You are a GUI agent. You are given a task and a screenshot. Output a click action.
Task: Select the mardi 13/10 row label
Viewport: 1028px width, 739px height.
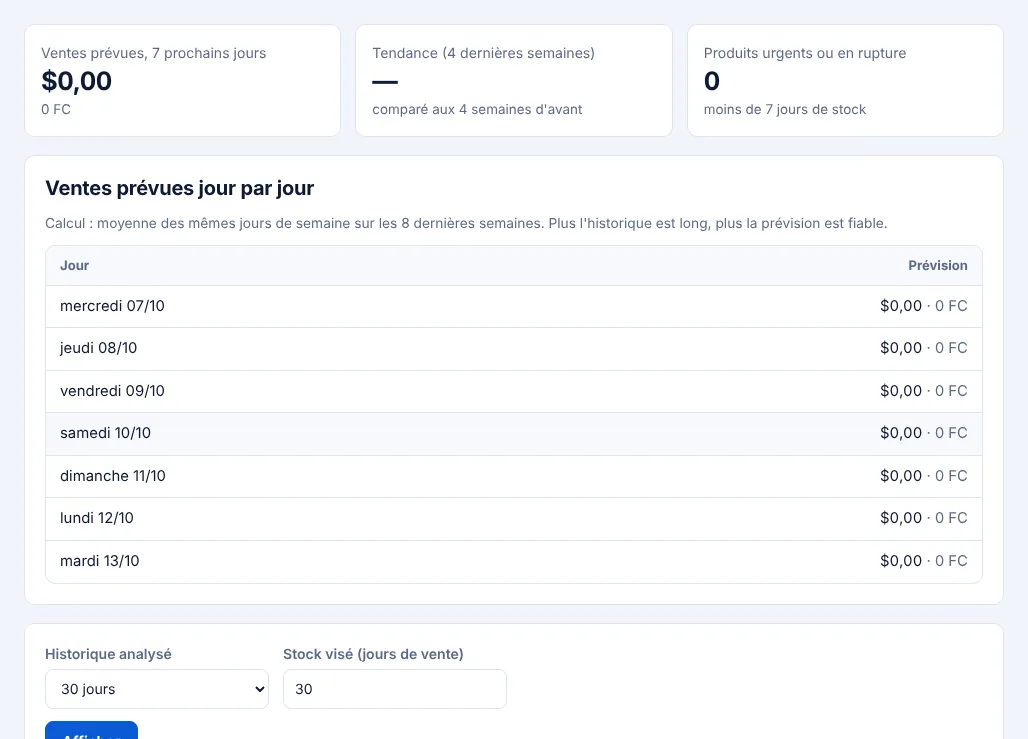click(100, 561)
